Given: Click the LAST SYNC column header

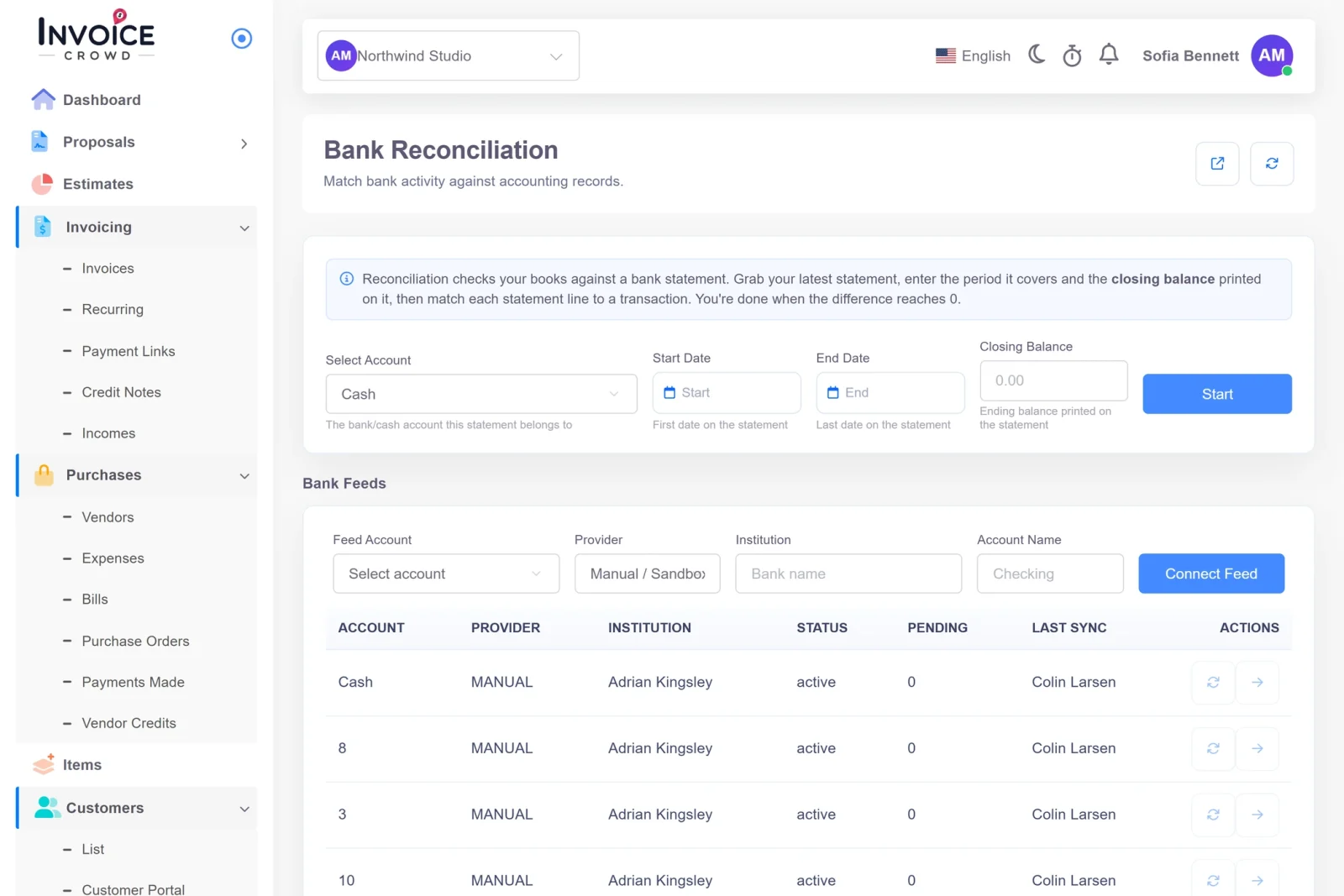Looking at the screenshot, I should [1069, 628].
